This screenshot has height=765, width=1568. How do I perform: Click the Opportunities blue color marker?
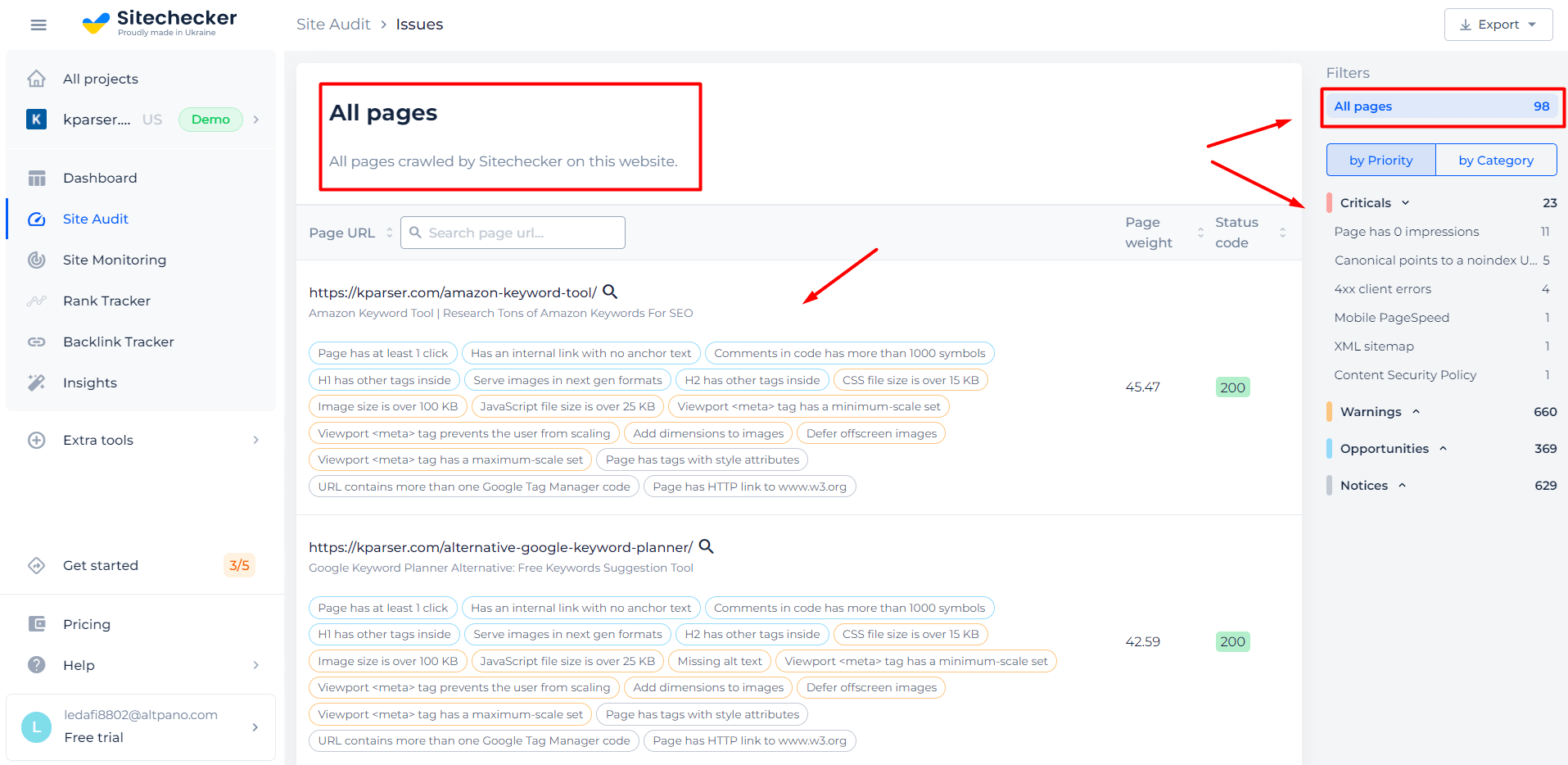(x=1329, y=448)
